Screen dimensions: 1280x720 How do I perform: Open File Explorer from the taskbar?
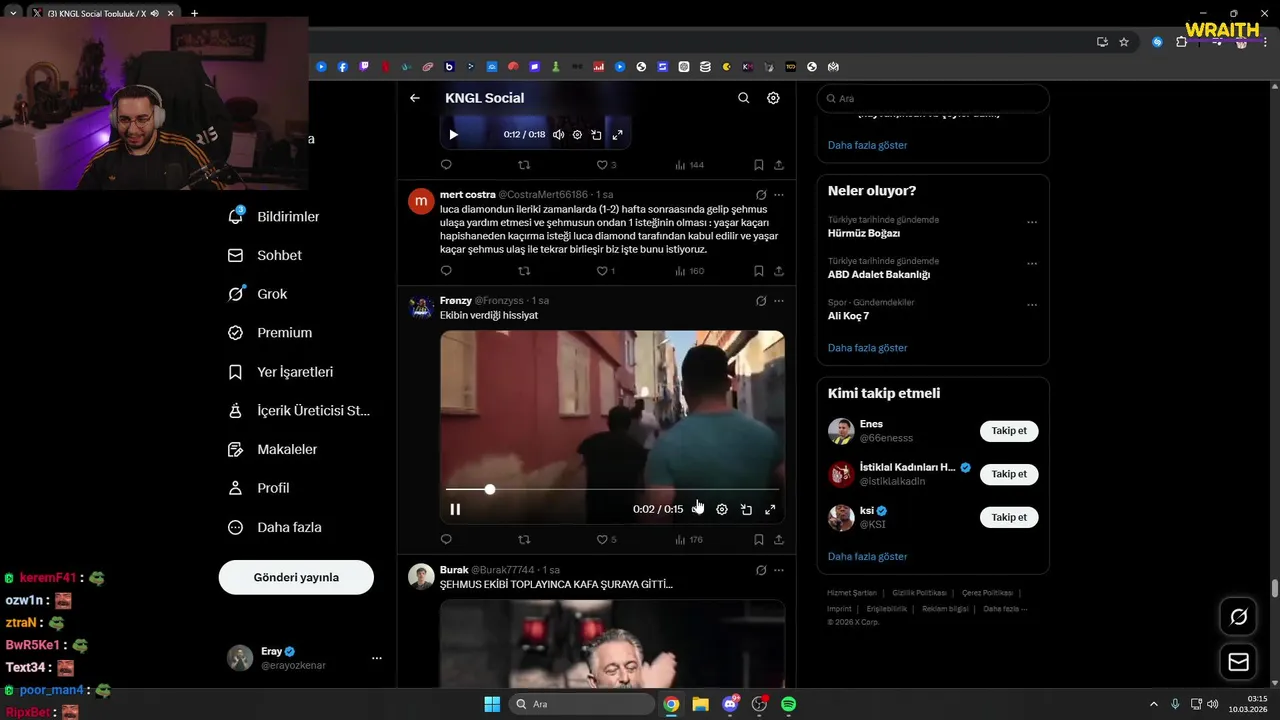pos(700,704)
